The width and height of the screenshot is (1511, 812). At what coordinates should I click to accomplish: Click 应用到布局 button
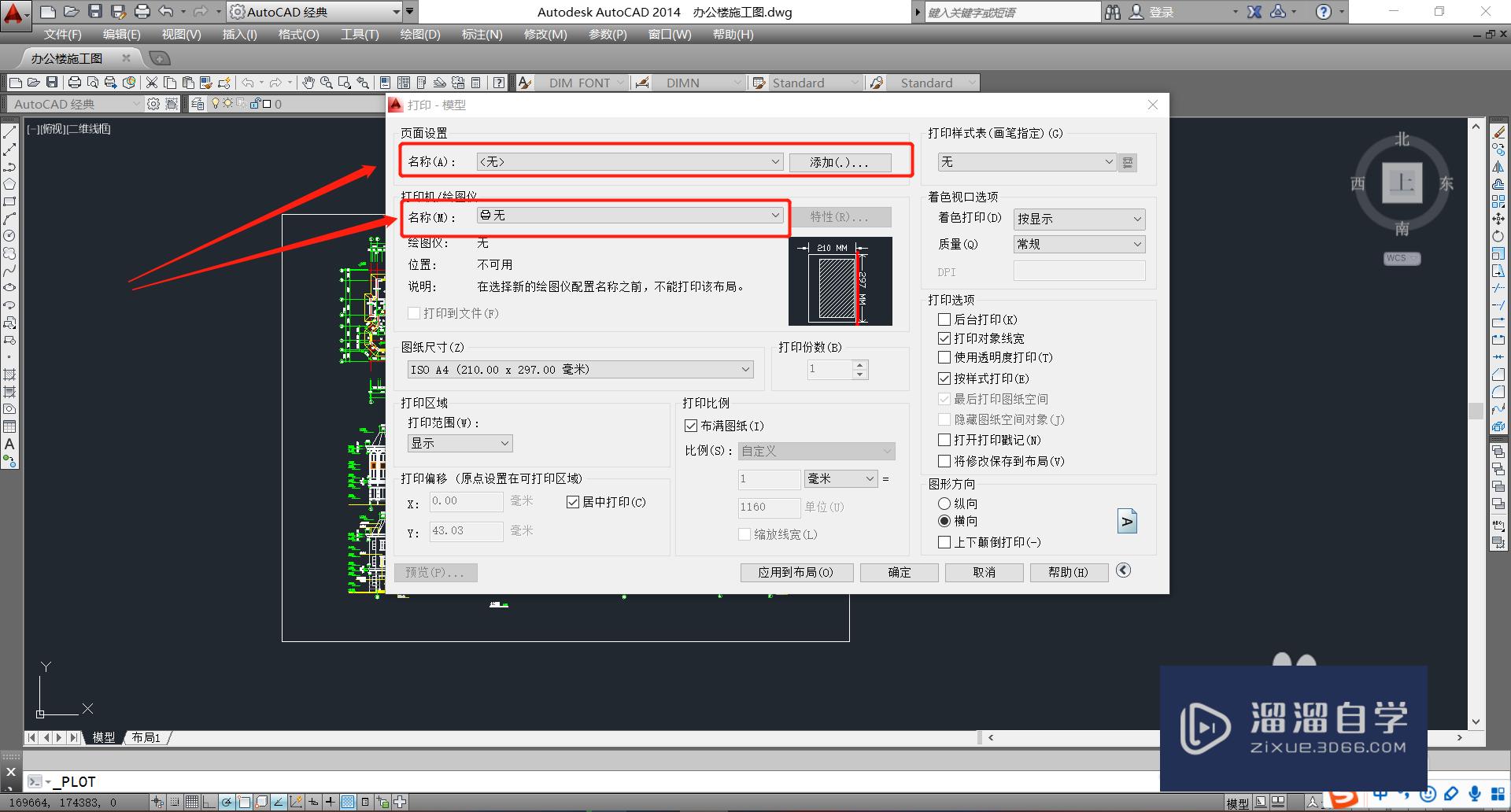[x=796, y=572]
